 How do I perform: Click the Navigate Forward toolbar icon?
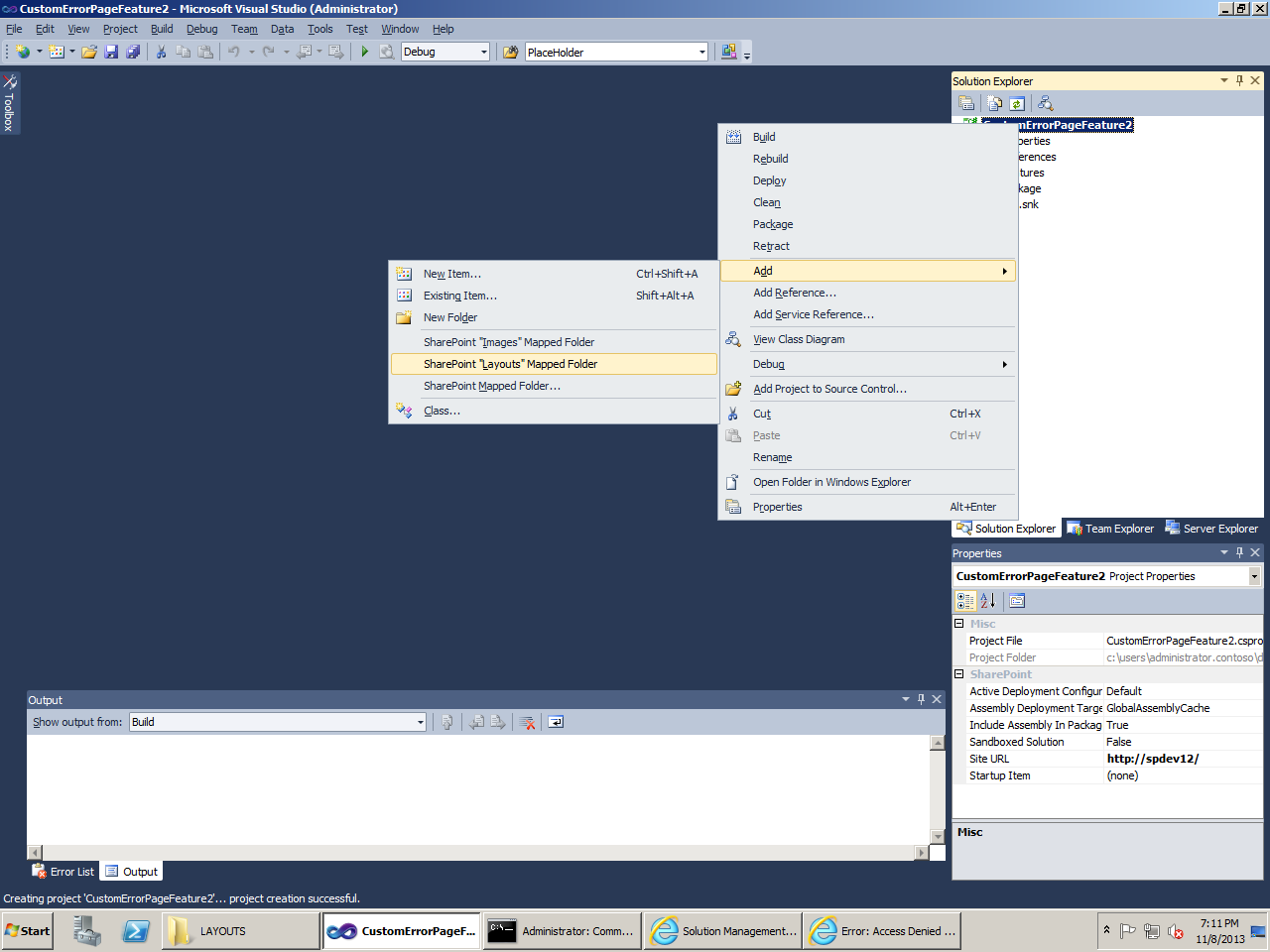pyautogui.click(x=336, y=52)
